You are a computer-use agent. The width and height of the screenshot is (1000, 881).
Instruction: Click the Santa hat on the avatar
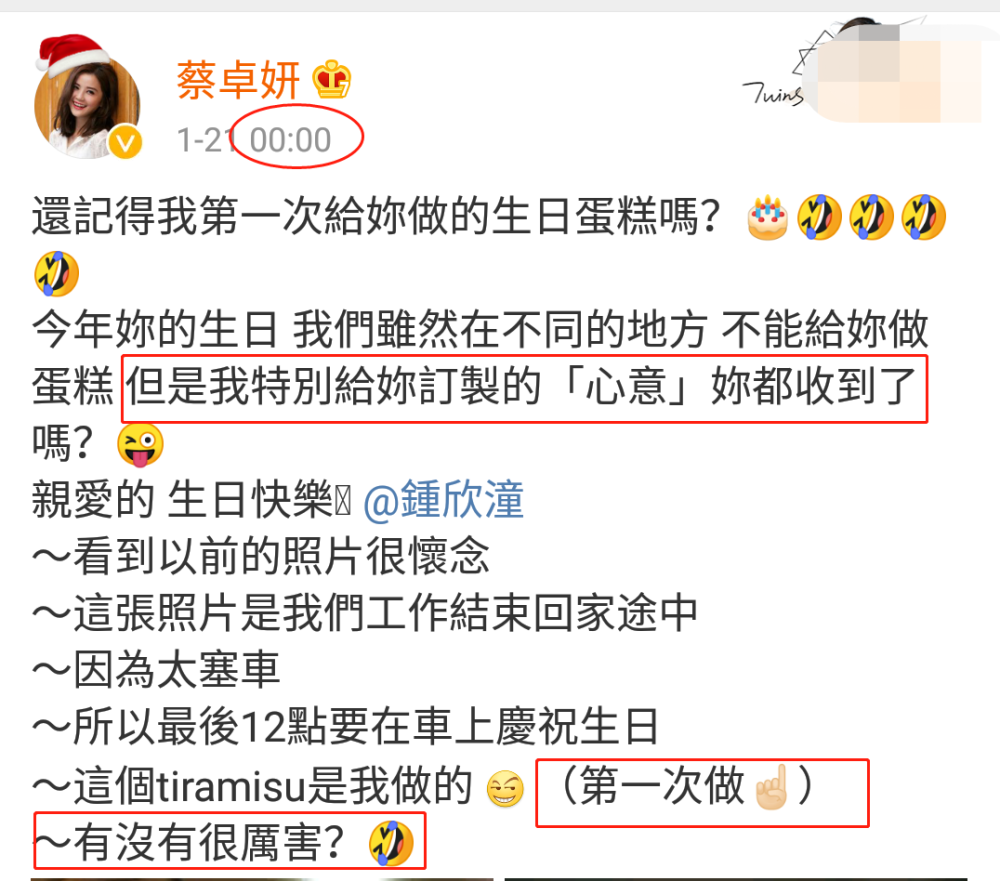tap(73, 52)
